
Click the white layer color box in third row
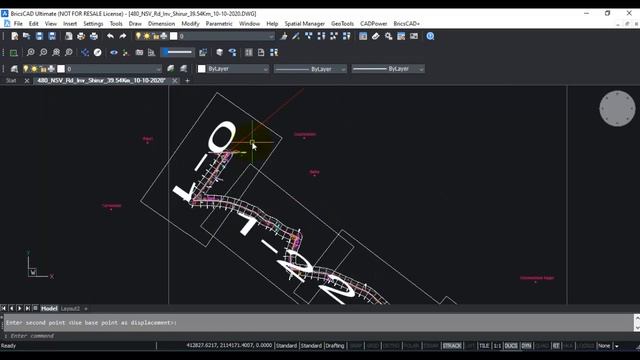pyautogui.click(x=61, y=69)
